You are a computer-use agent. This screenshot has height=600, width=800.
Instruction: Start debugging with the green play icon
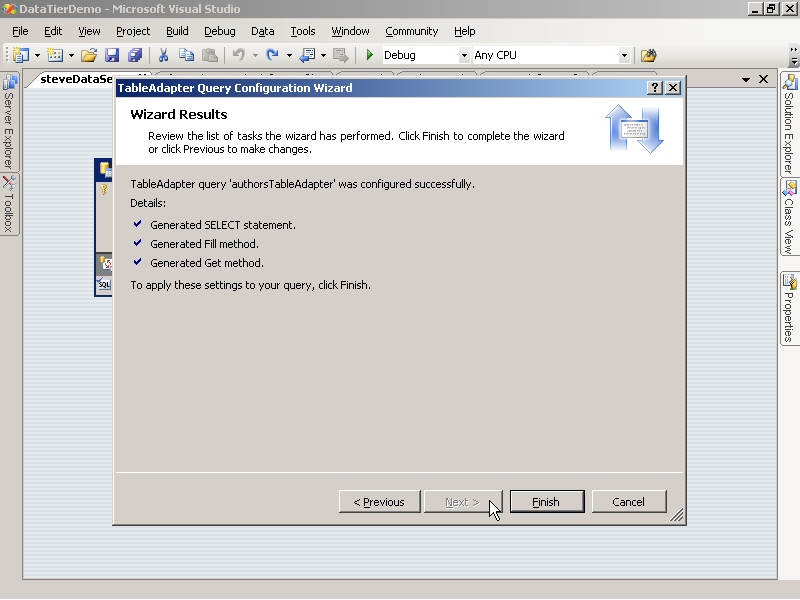370,55
